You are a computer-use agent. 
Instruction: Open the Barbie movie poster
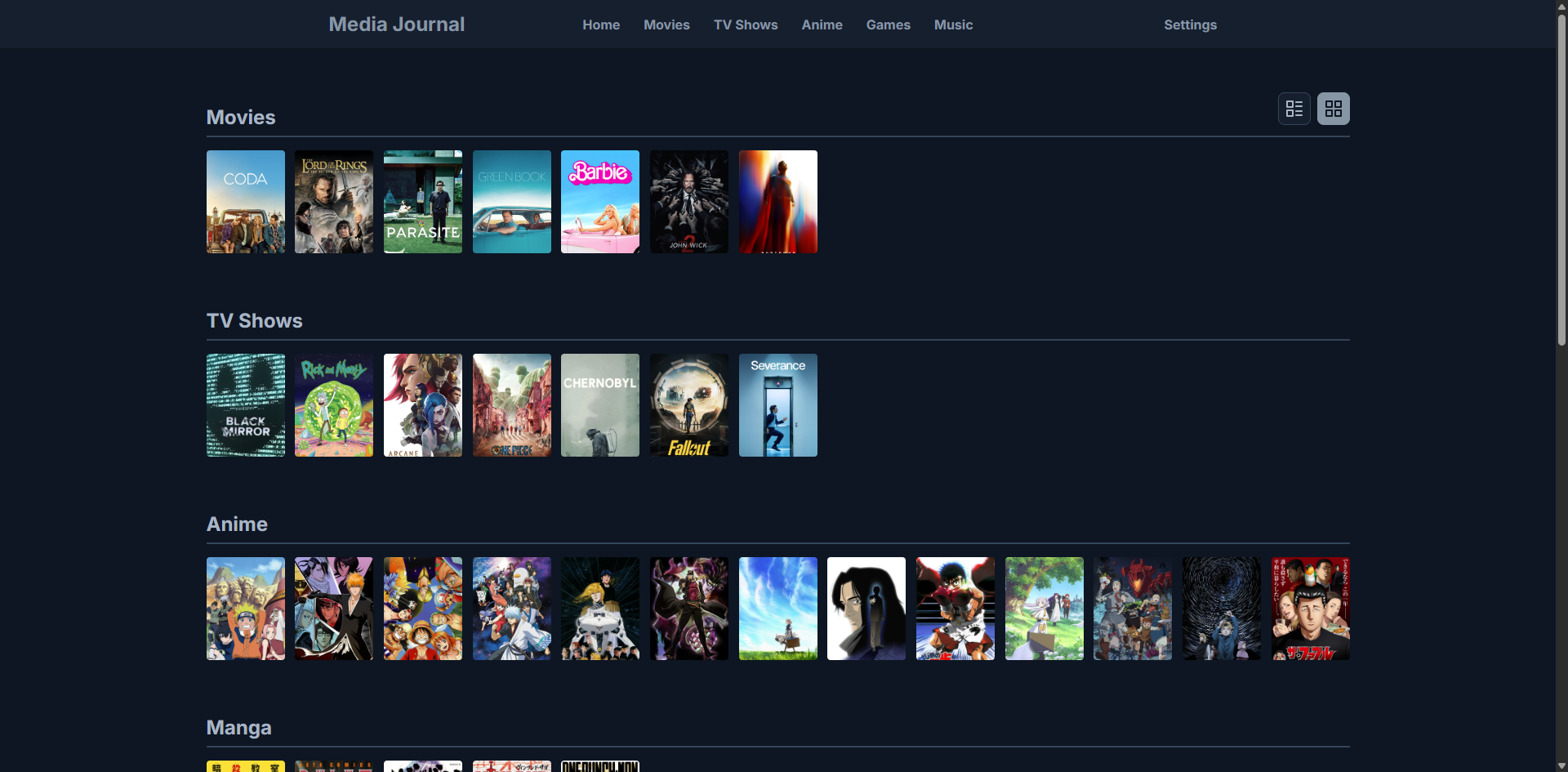click(600, 202)
